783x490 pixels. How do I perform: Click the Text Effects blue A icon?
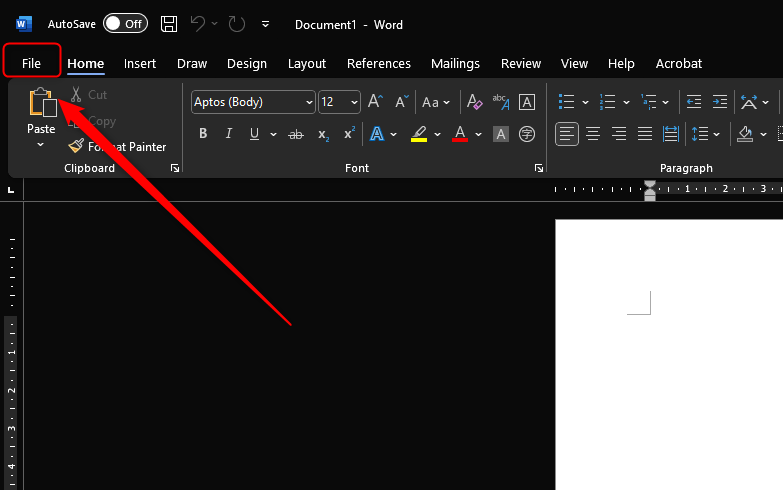tap(377, 134)
